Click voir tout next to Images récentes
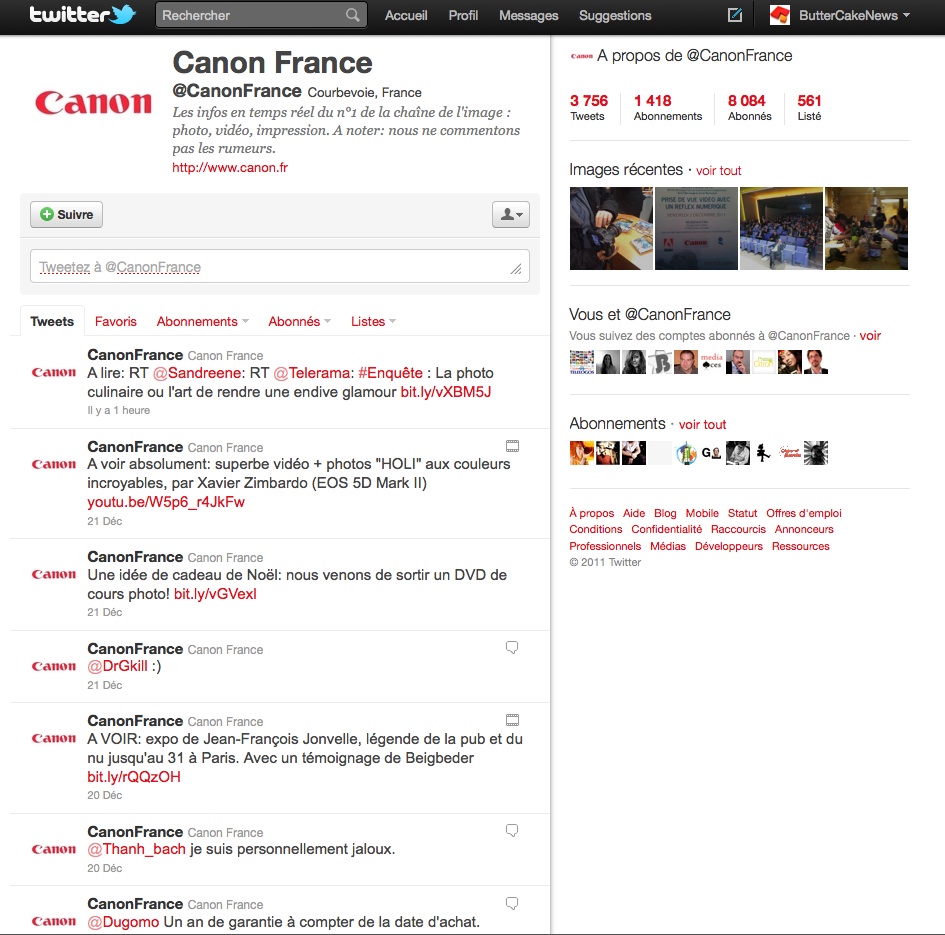The height and width of the screenshot is (935, 945). 719,170
